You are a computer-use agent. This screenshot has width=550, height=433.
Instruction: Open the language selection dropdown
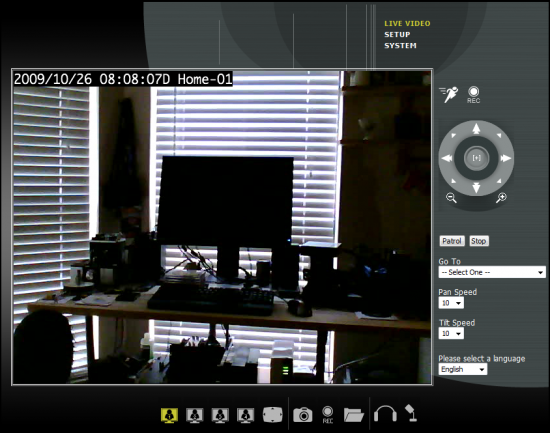[463, 369]
